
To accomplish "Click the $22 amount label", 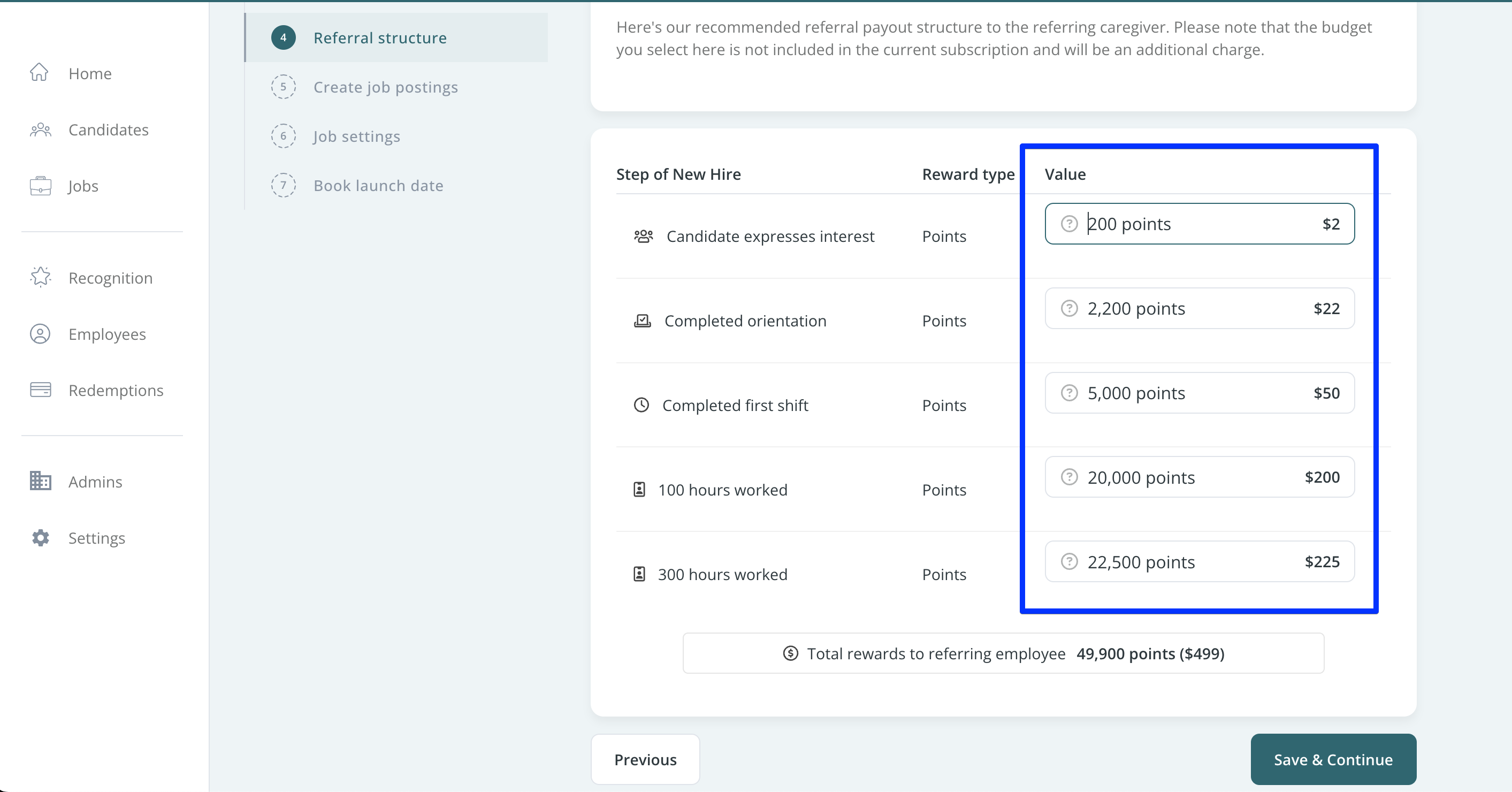I will point(1326,308).
